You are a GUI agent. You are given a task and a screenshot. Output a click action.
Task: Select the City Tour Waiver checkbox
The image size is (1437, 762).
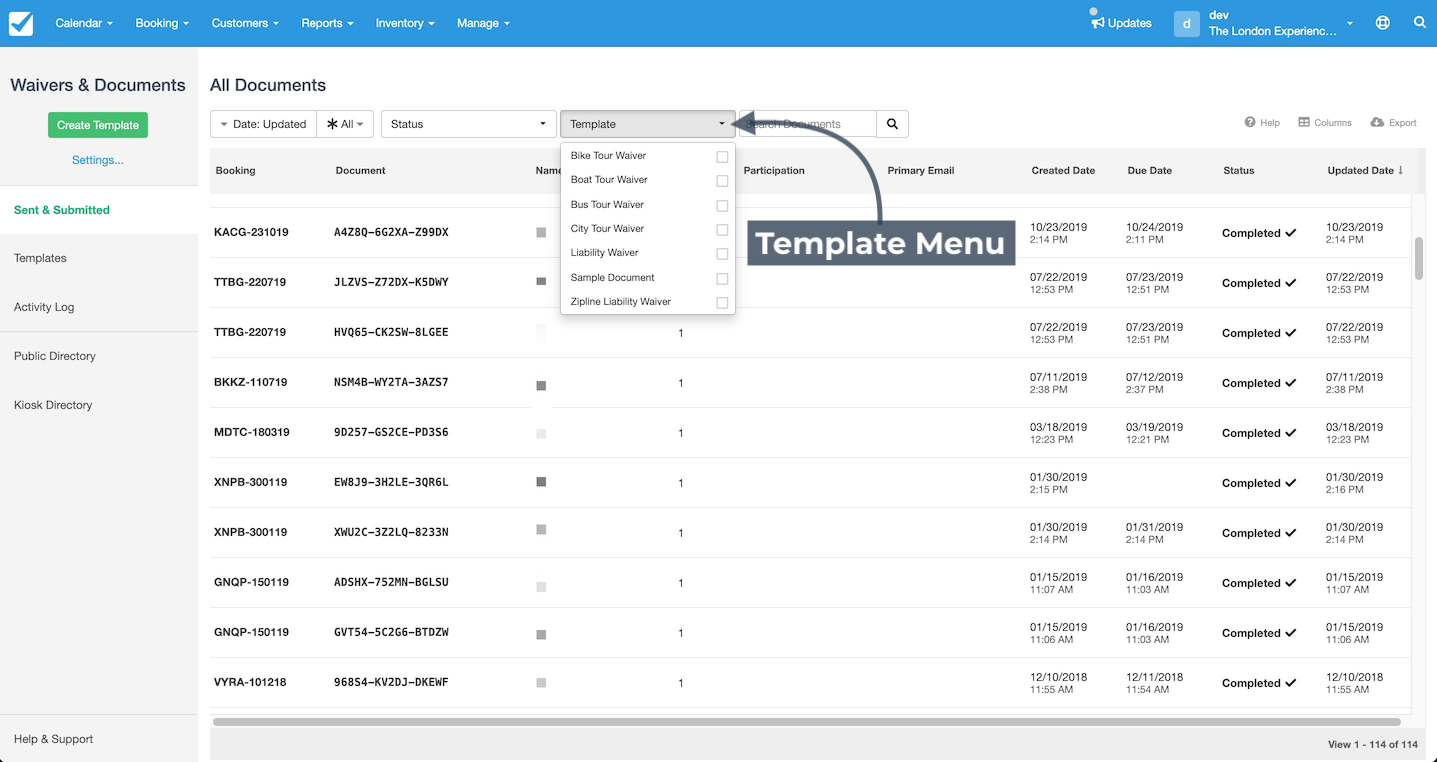722,230
